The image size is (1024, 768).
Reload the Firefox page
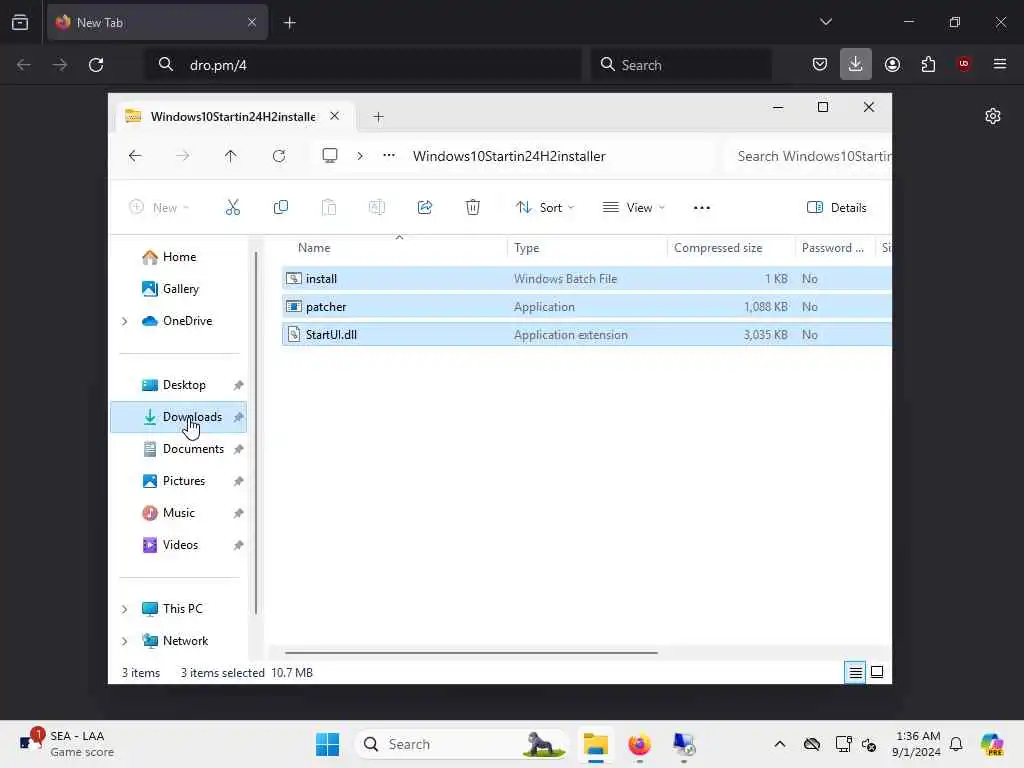96,65
